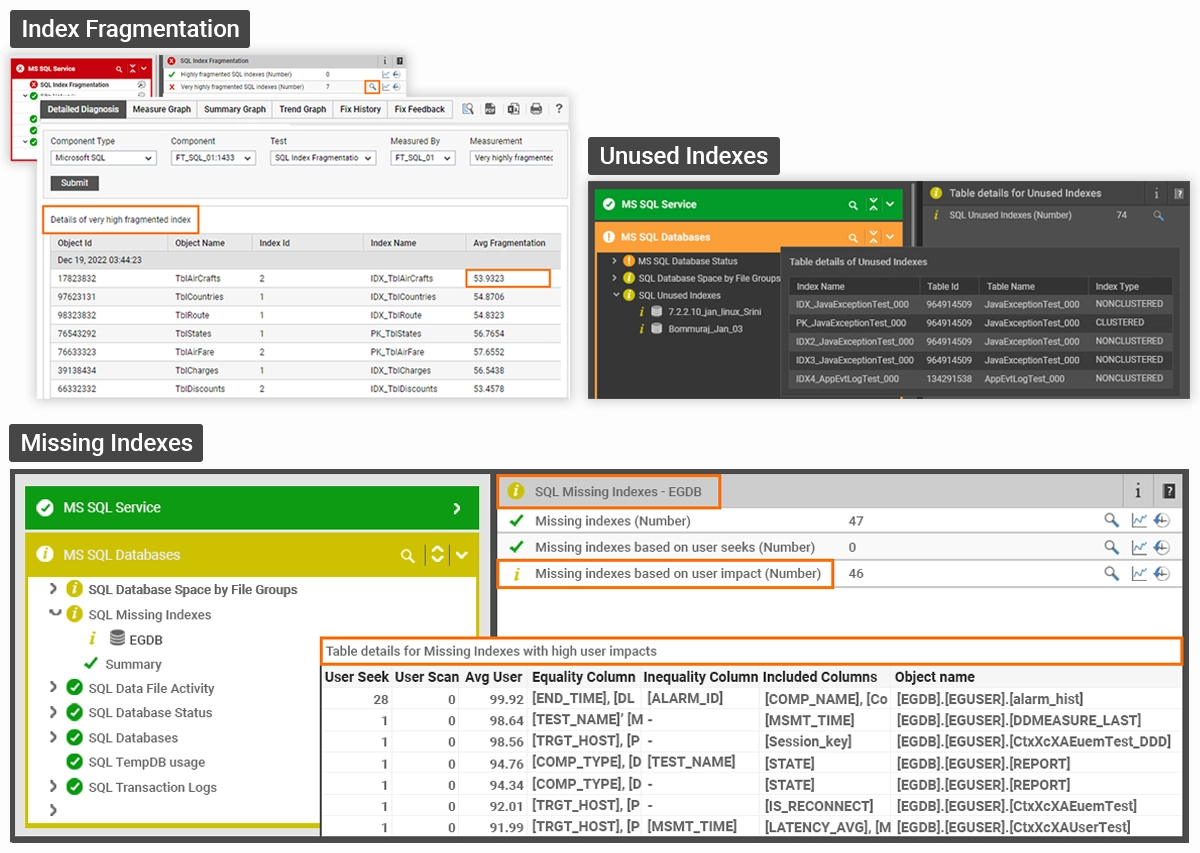Open magnifier for missing indexes by user seeks
The width and height of the screenshot is (1200, 853).
(x=1111, y=547)
